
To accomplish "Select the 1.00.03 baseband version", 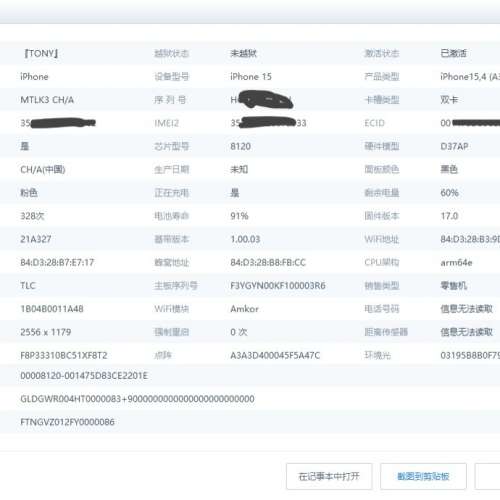I will tap(245, 239).
